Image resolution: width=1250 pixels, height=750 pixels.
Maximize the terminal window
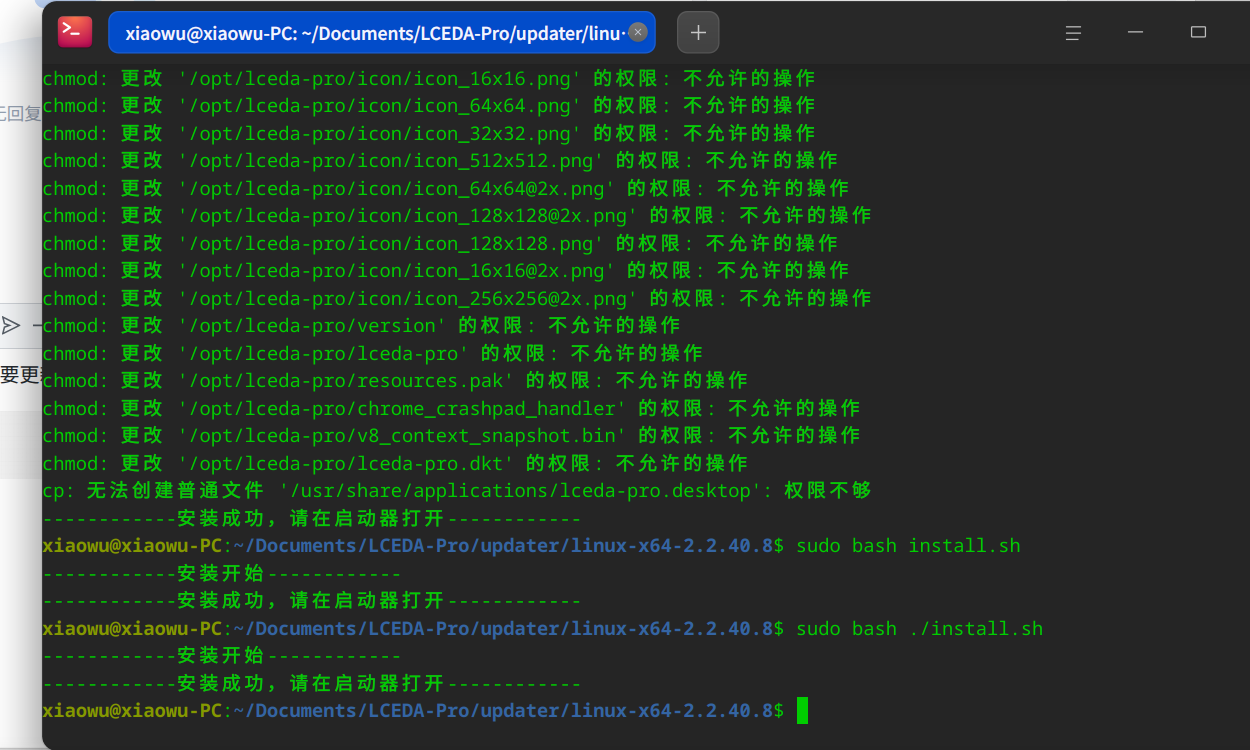1198,32
